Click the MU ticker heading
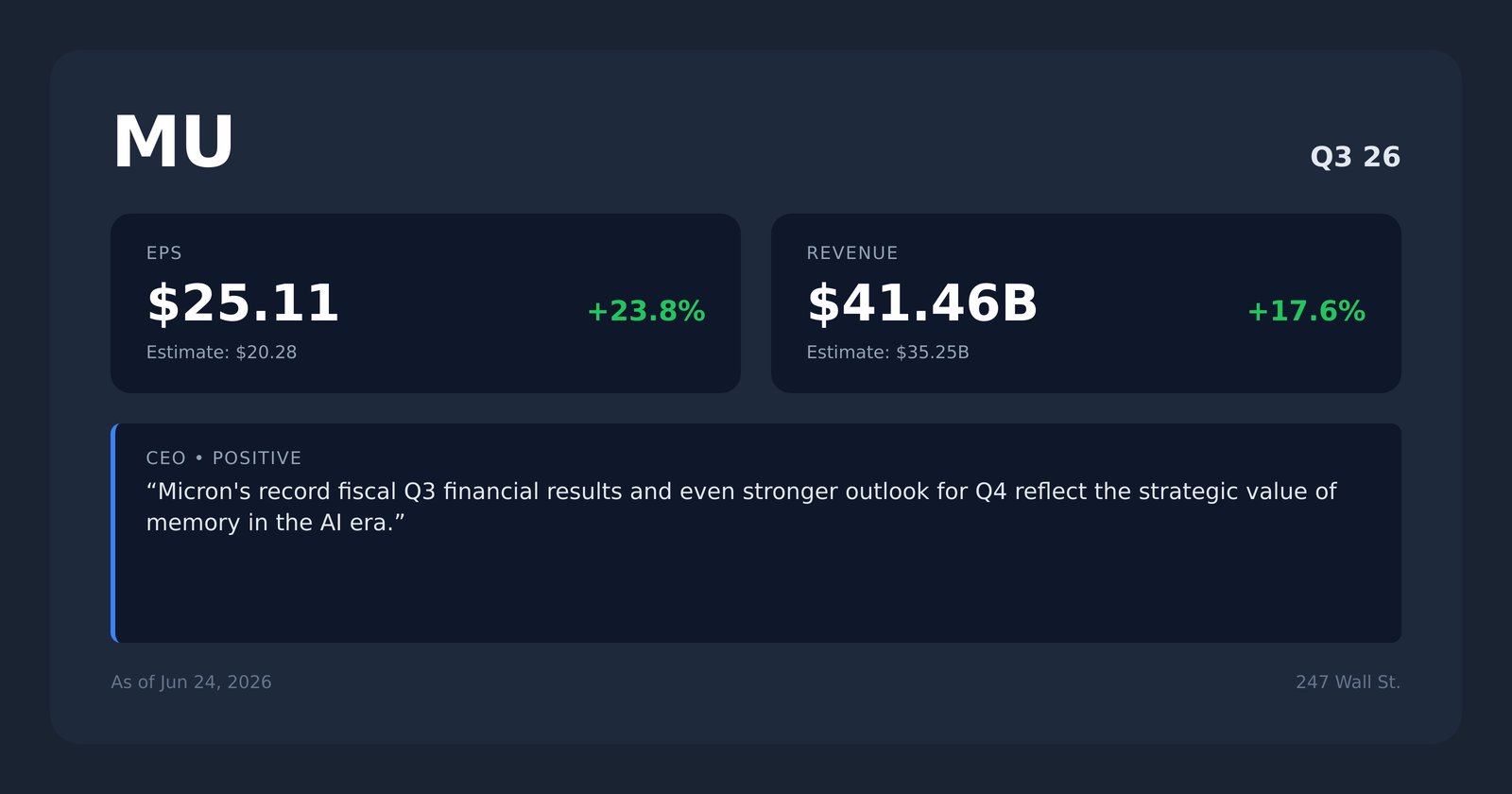The height and width of the screenshot is (794, 1512). [173, 143]
